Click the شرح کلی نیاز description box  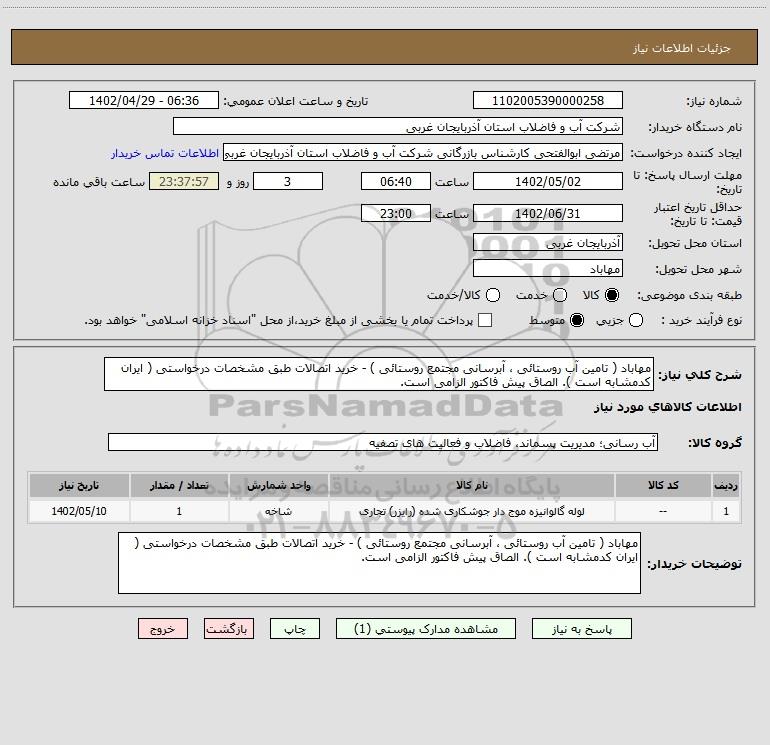pos(379,375)
